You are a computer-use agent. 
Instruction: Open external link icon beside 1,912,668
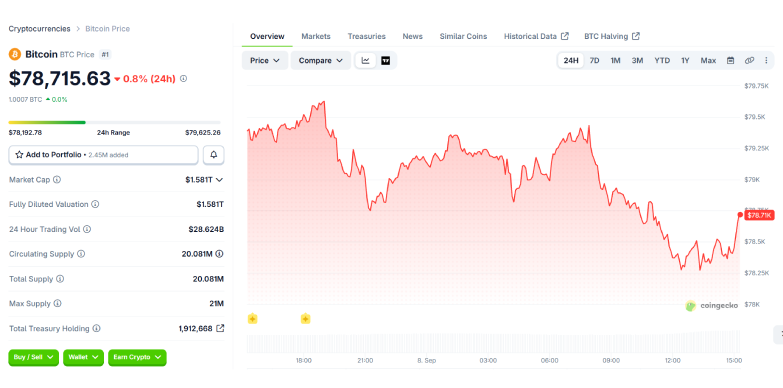pyautogui.click(x=220, y=329)
